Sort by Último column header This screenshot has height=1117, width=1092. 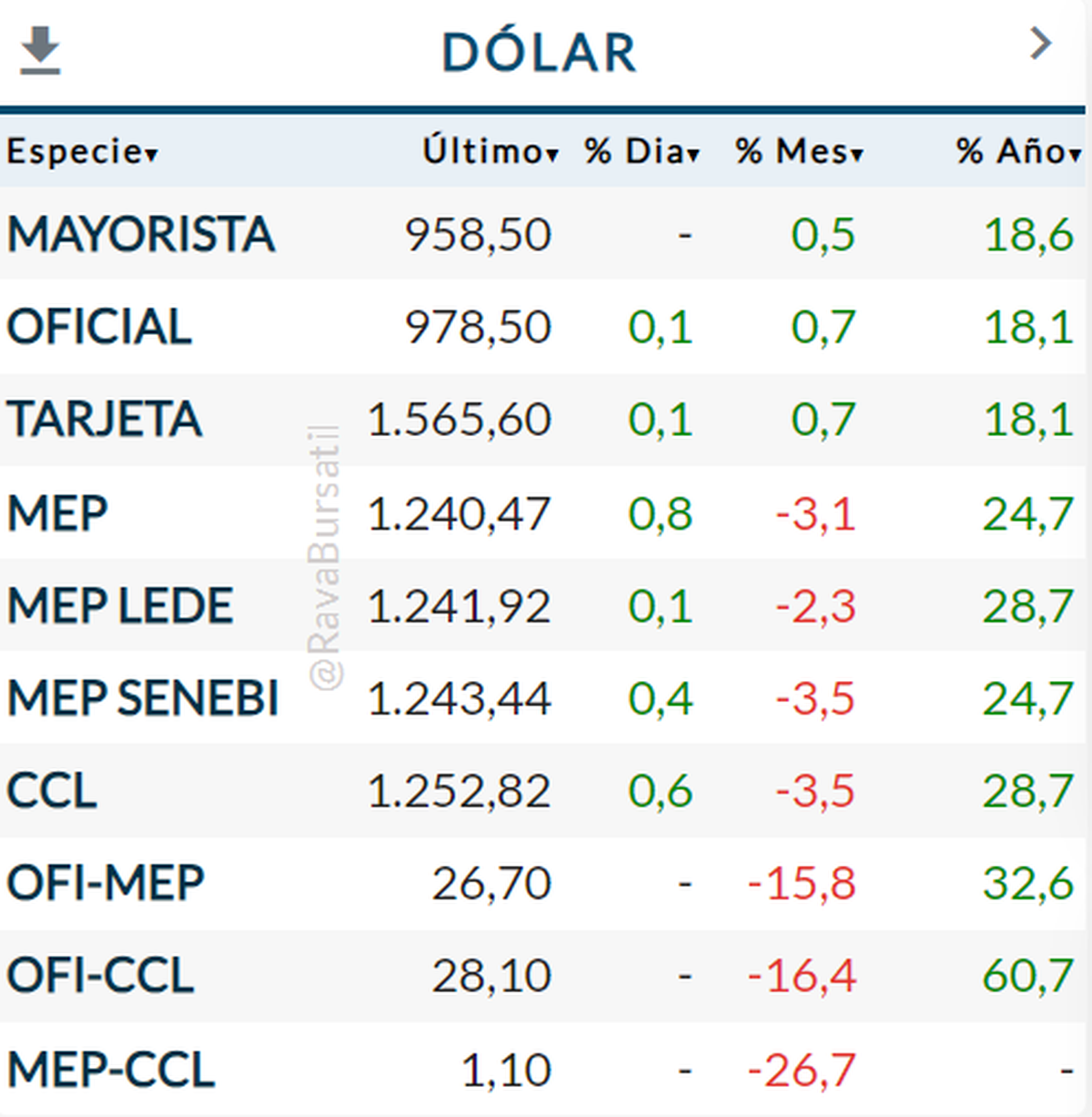coord(490,151)
